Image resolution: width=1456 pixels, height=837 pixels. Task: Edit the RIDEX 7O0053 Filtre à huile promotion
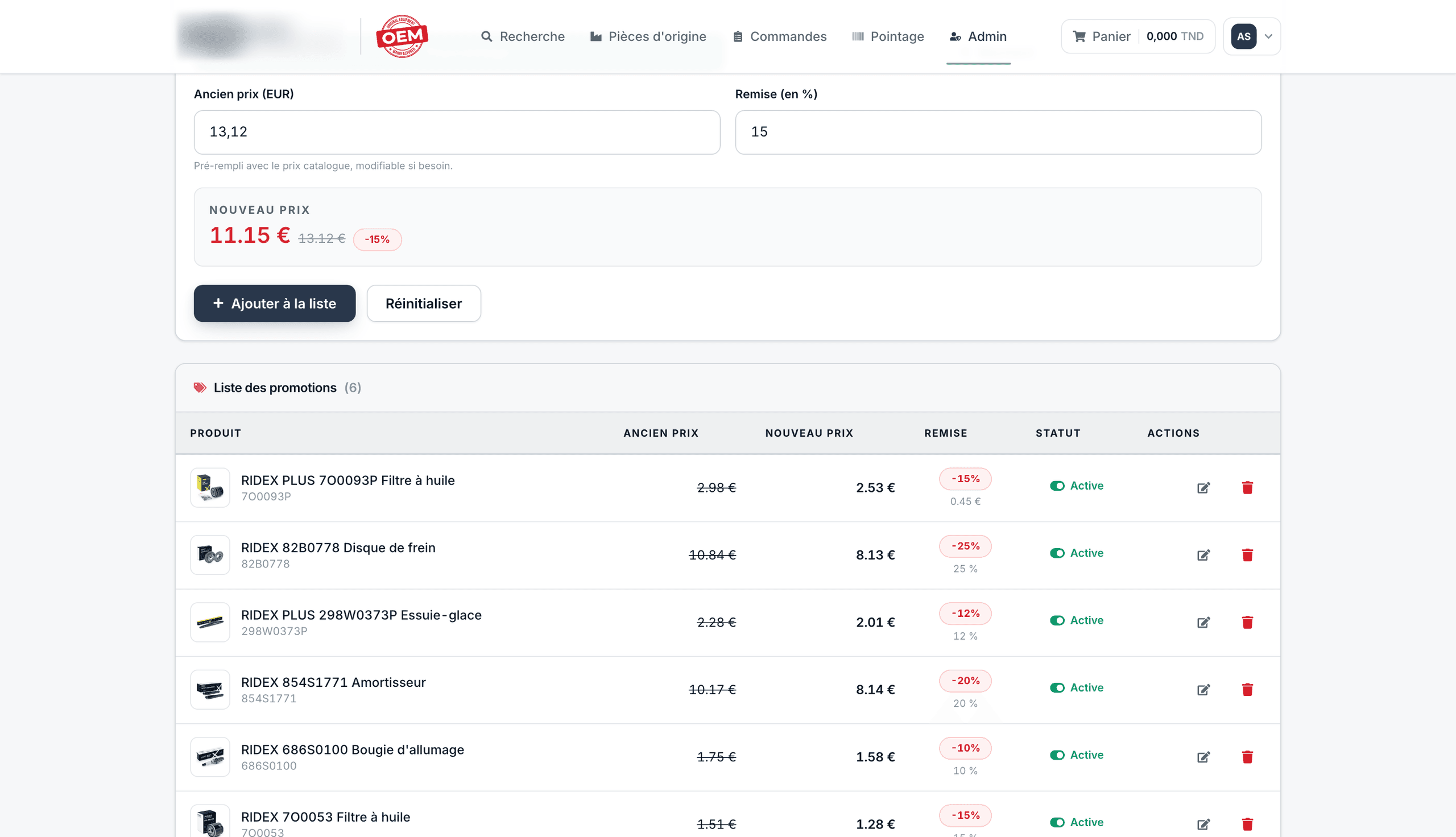coord(1203,824)
